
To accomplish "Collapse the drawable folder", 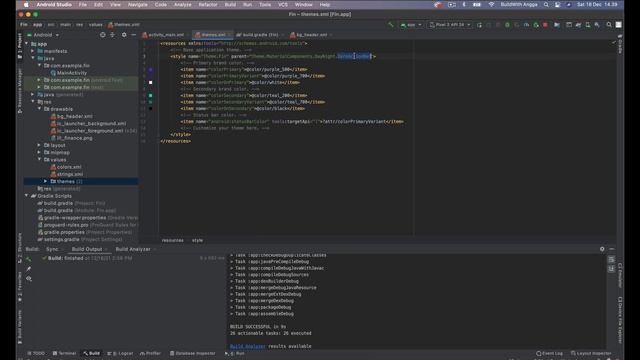I will pyautogui.click(x=40, y=109).
